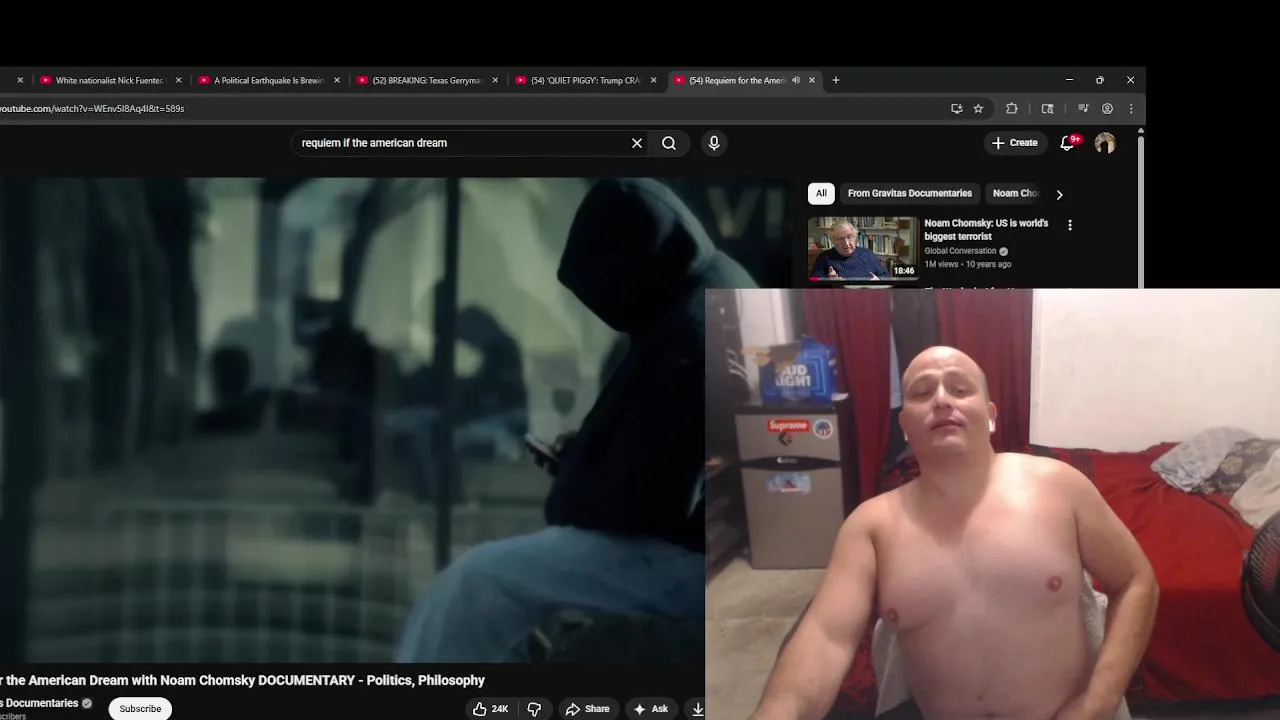Screen dimensions: 1280x720
Task: Share the video
Action: pos(587,709)
